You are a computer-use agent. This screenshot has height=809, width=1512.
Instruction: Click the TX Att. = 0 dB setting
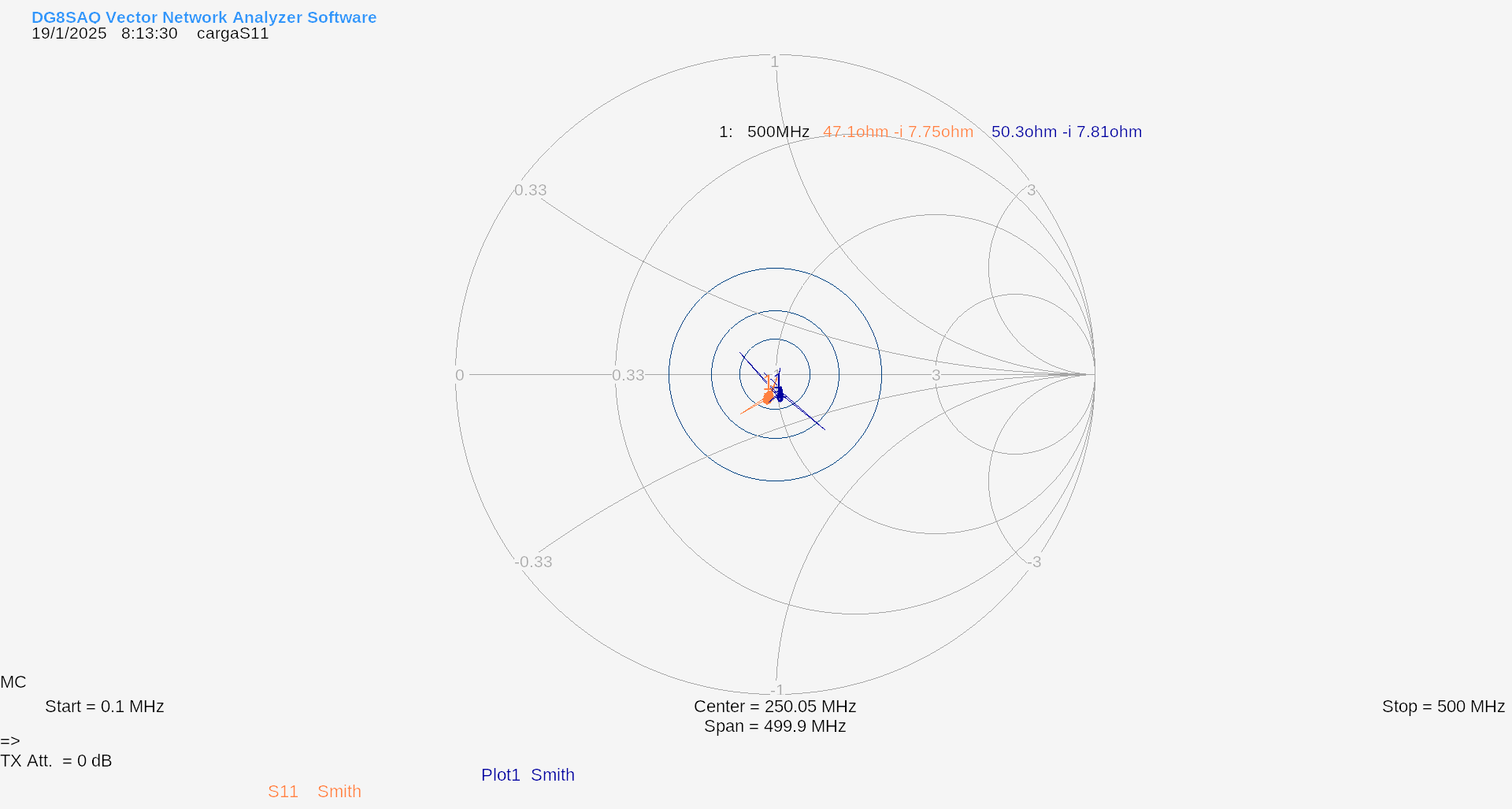tap(56, 761)
